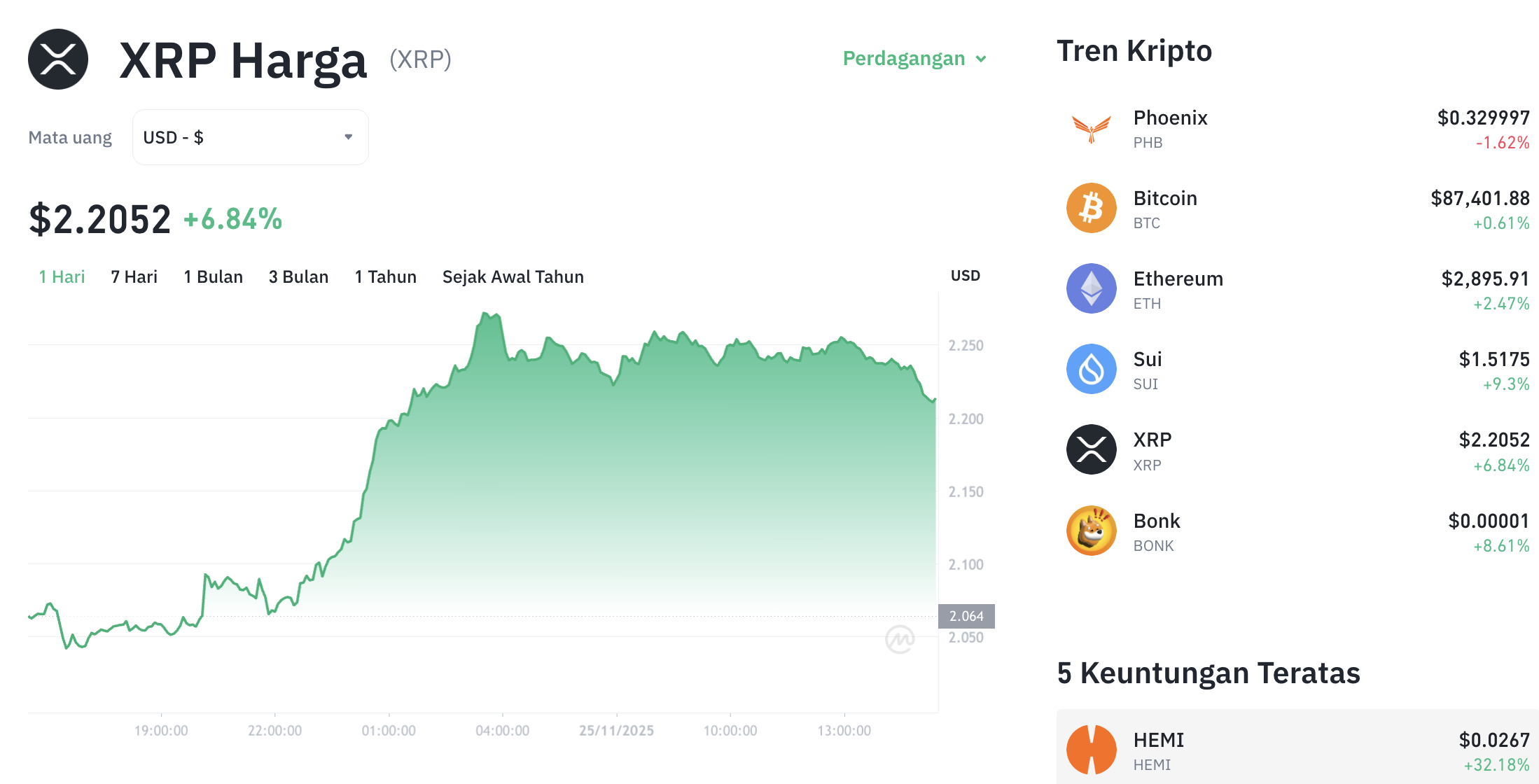The width and height of the screenshot is (1539, 784).
Task: Open Sejak Awal Tahun view
Action: pyautogui.click(x=513, y=276)
